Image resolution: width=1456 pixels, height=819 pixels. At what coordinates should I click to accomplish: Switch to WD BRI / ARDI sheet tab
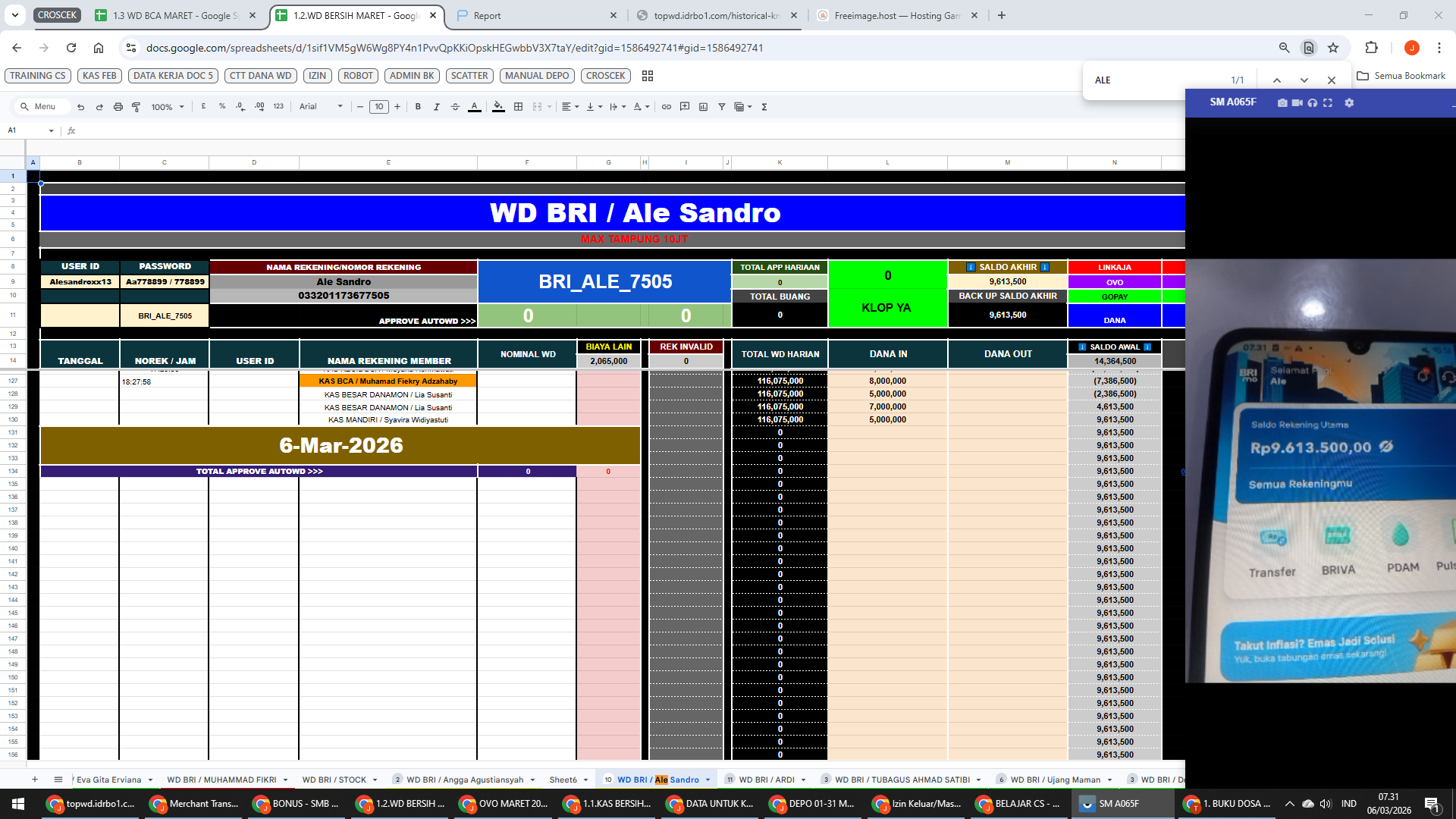click(766, 780)
